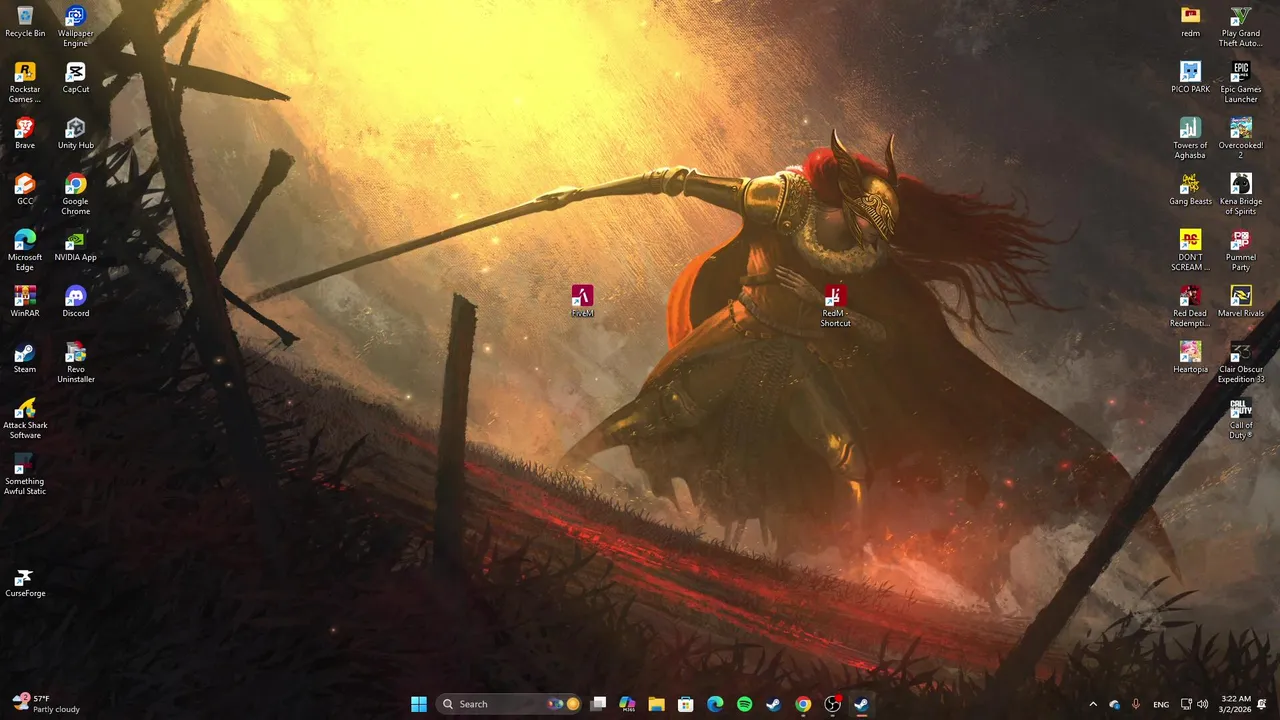
Task: Select the Overcooked! 2 icon
Action: pos(1241,139)
